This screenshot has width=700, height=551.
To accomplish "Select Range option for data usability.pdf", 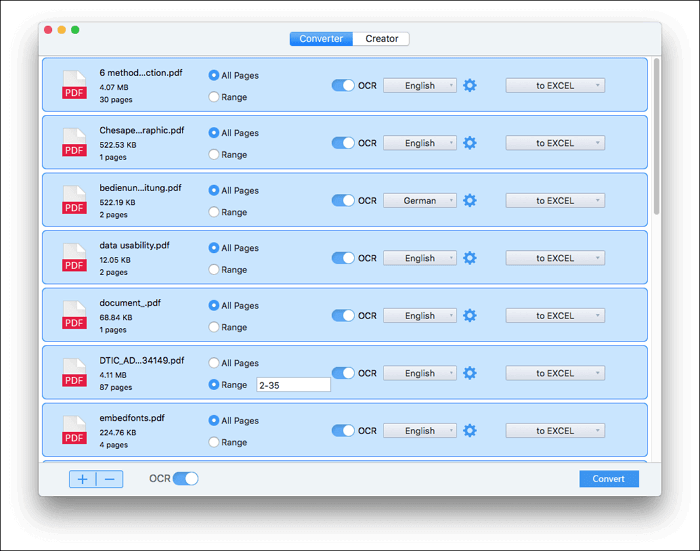I will point(214,270).
